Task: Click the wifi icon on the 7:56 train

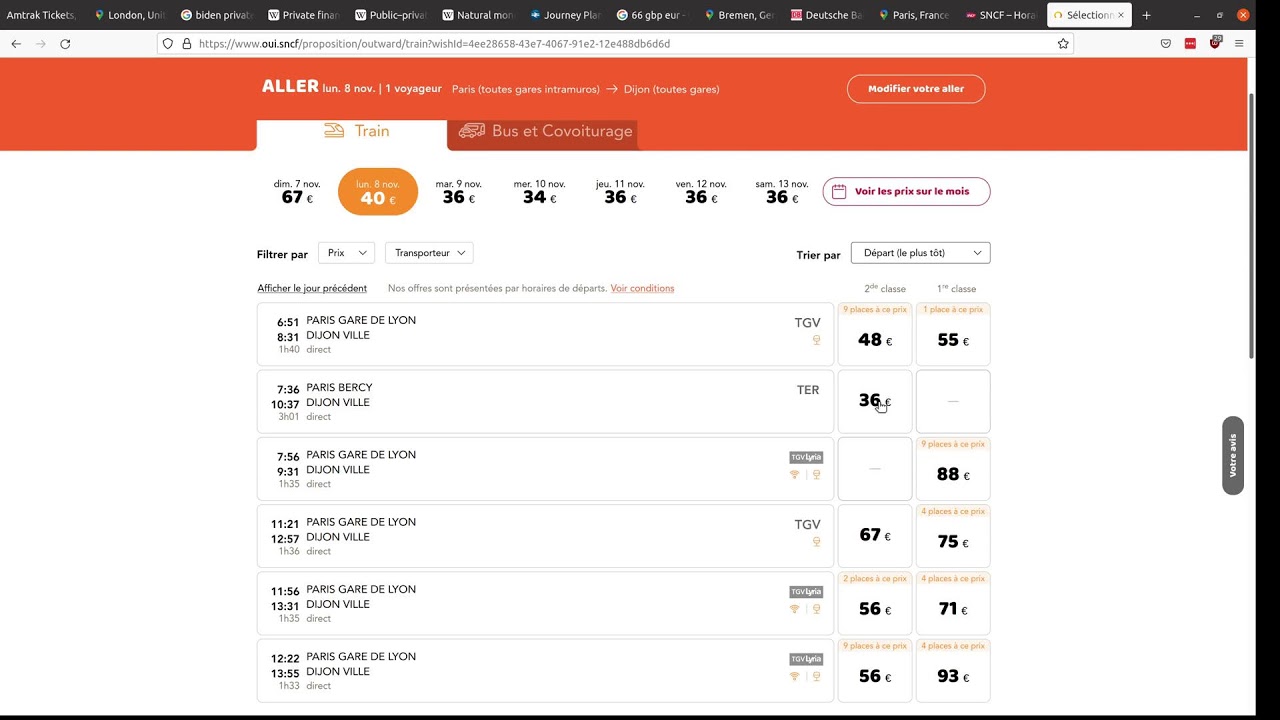Action: (x=795, y=475)
